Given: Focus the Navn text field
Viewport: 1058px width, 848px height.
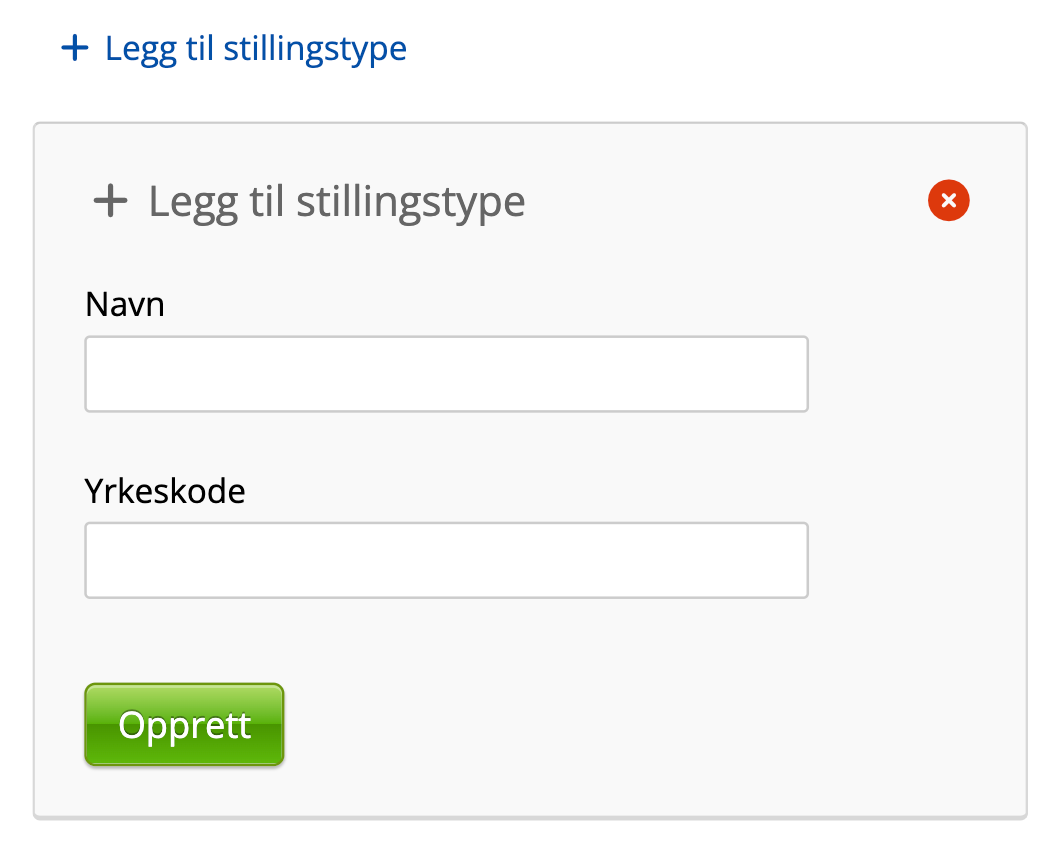Looking at the screenshot, I should point(446,374).
